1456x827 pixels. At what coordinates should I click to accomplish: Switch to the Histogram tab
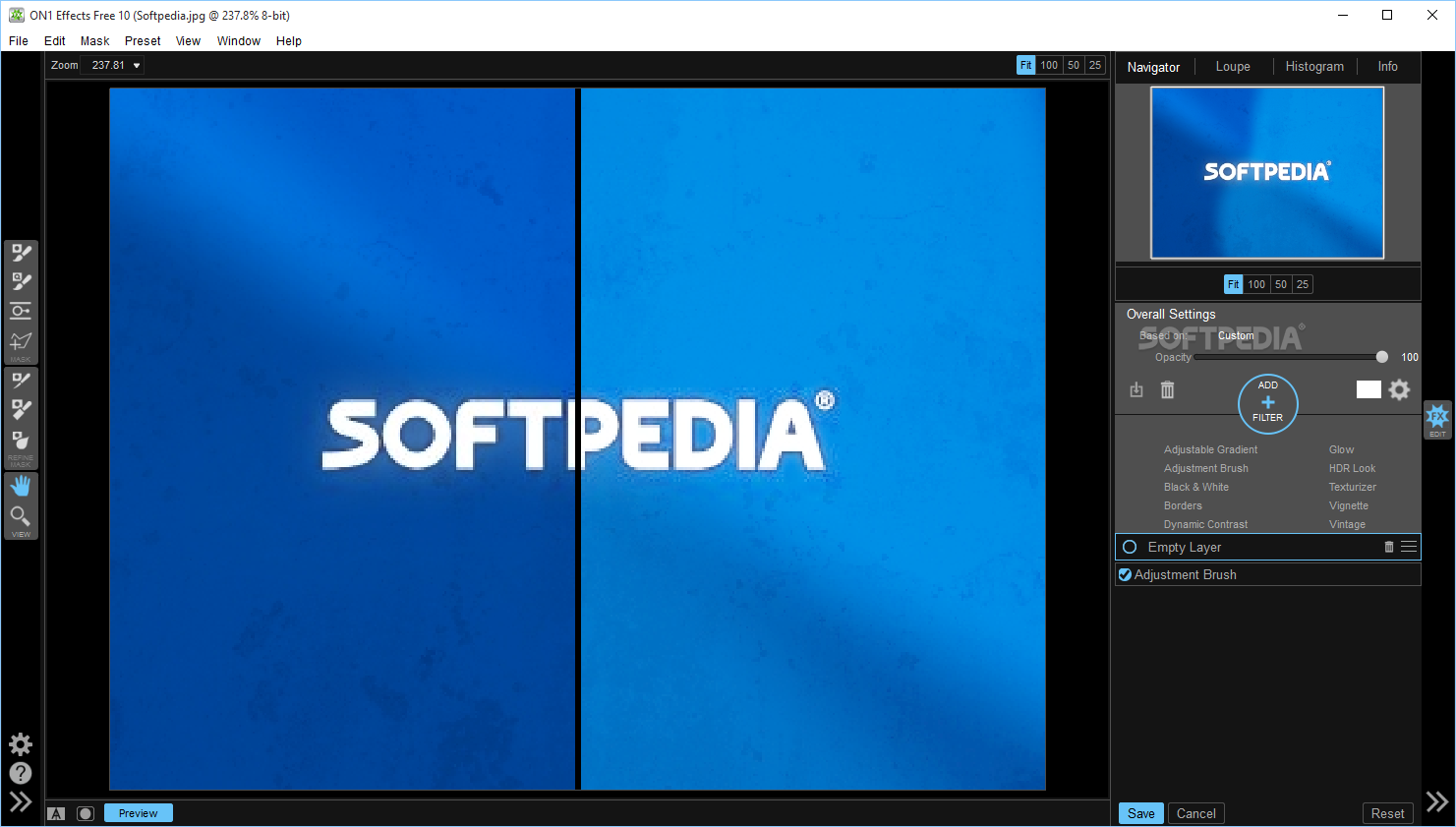1314,66
